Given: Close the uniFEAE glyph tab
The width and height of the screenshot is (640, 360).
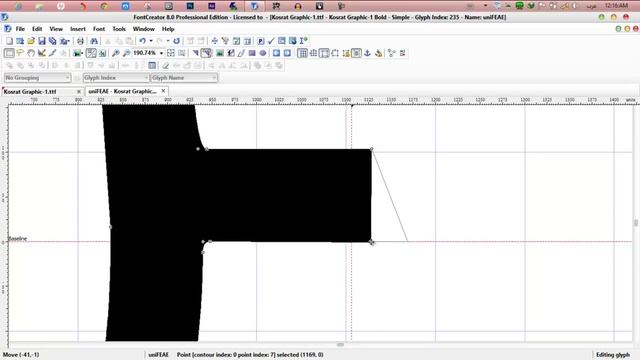Looking at the screenshot, I should pos(163,91).
